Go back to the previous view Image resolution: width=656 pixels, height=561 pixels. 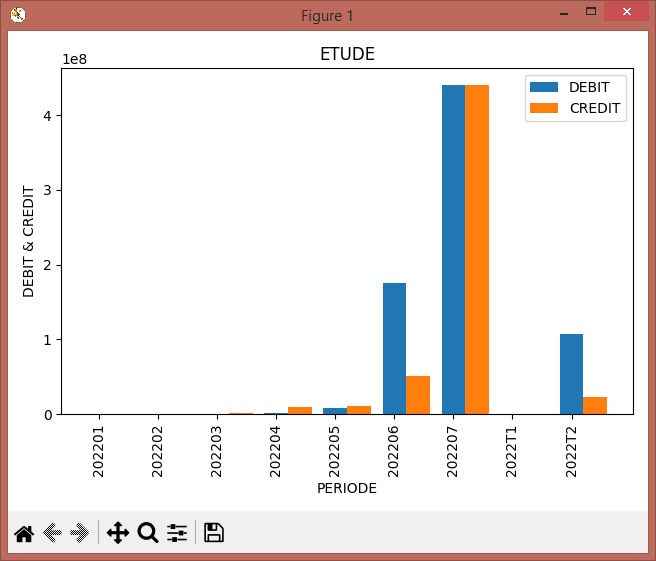tap(52, 533)
